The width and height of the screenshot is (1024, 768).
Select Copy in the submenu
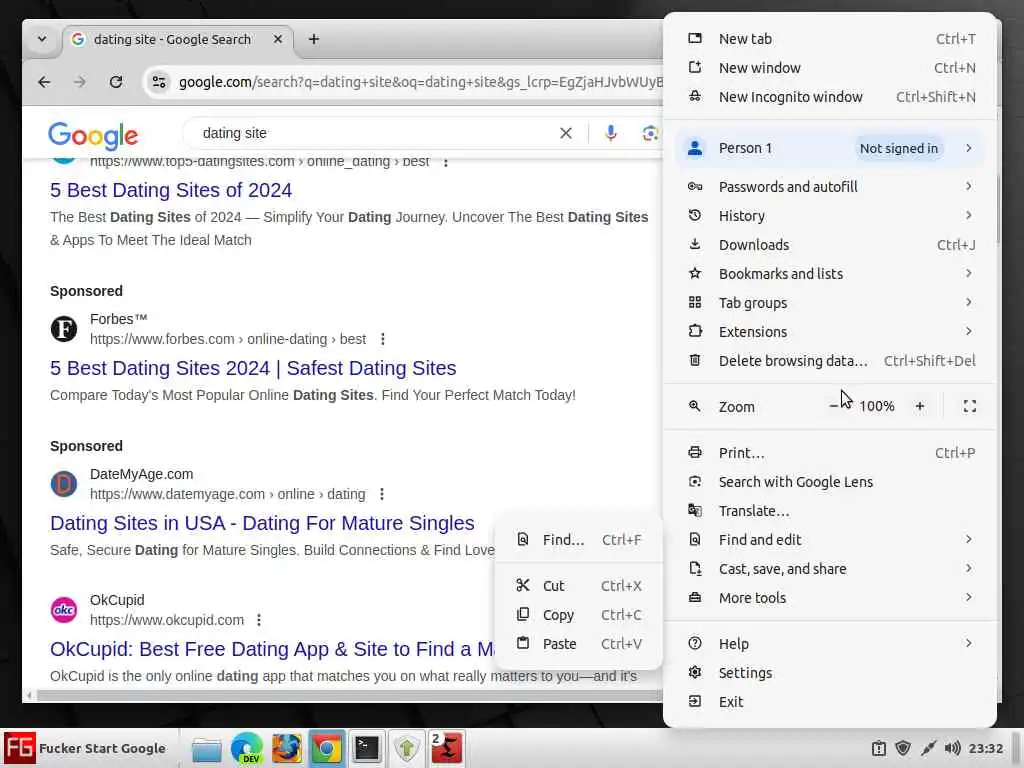579,615
